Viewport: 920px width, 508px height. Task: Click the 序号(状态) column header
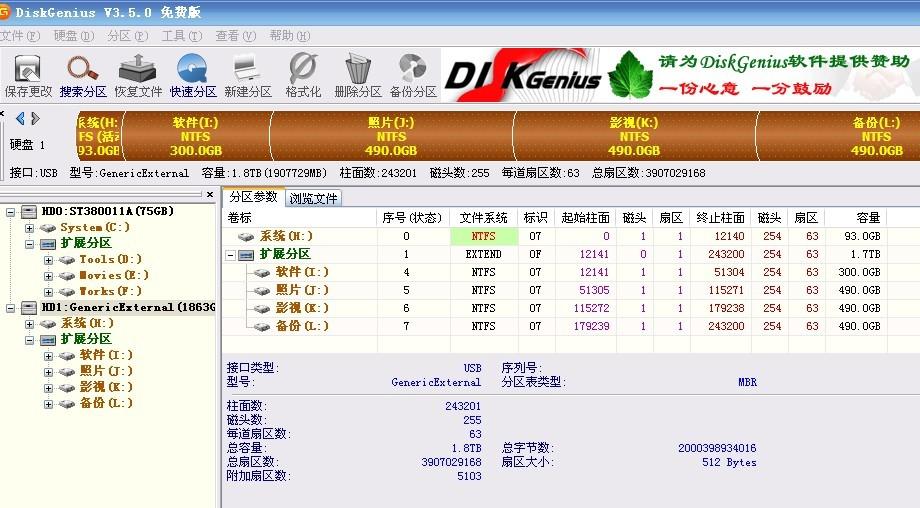coord(413,218)
